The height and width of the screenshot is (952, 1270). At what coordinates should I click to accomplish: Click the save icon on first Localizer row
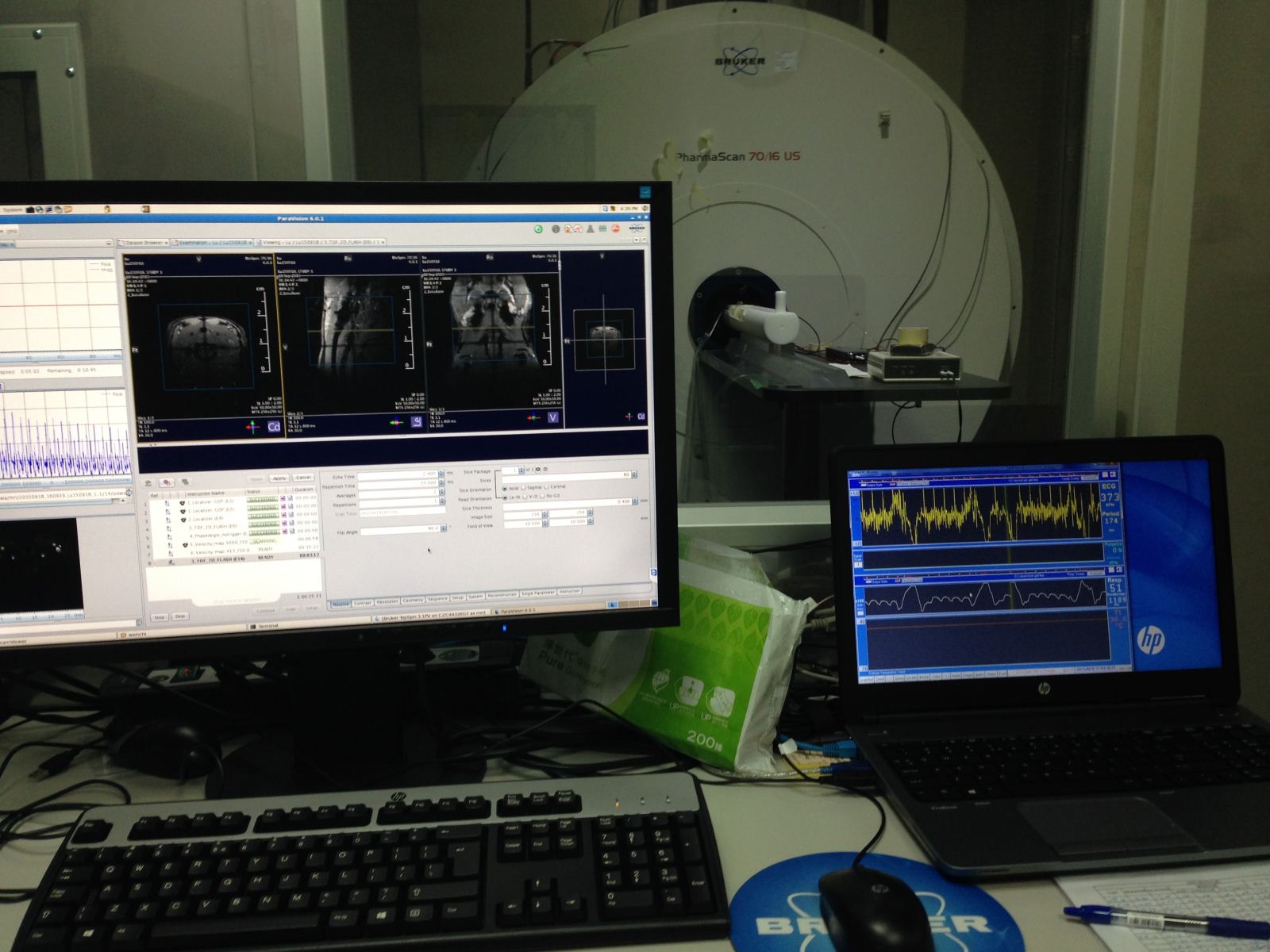tap(291, 498)
